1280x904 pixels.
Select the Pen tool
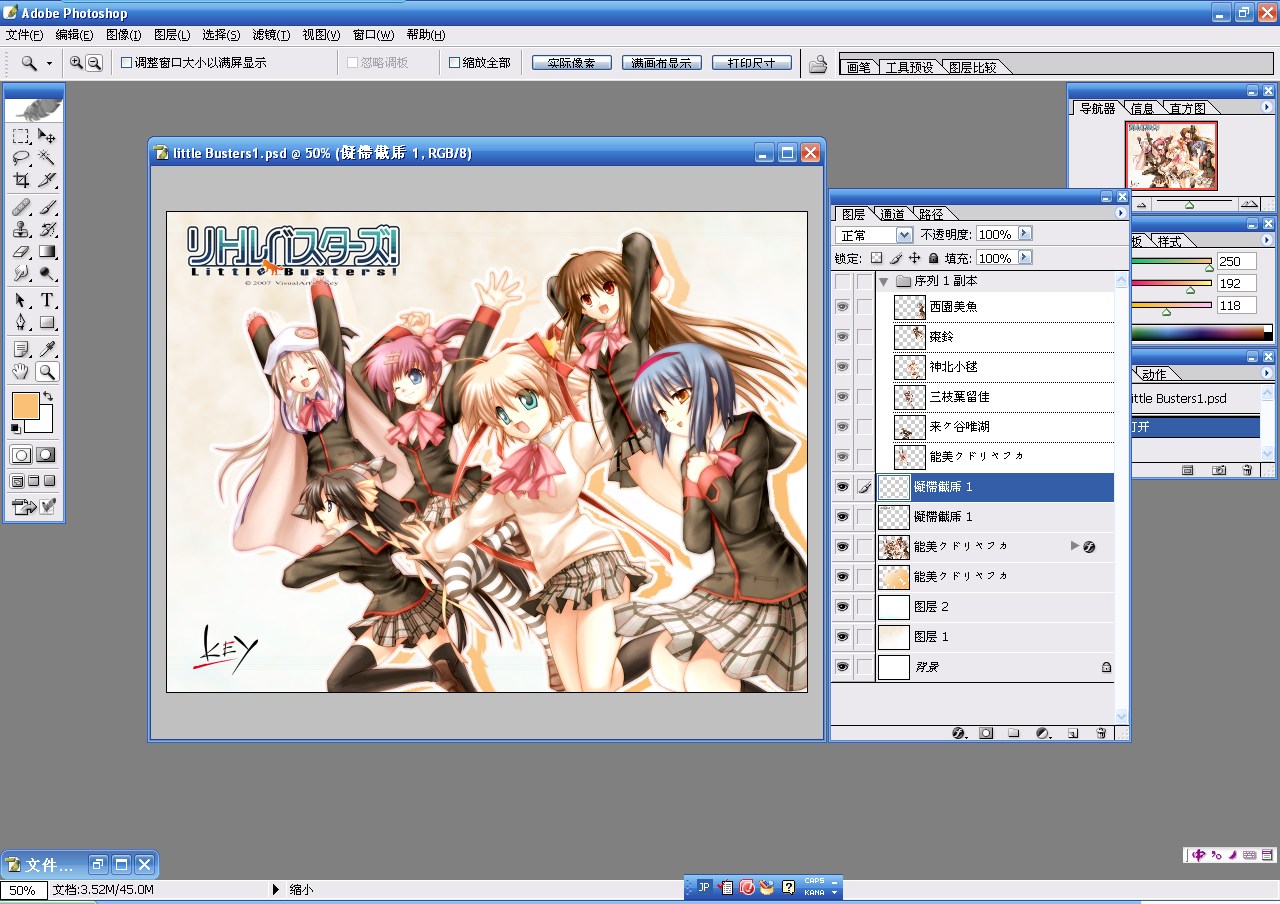pyautogui.click(x=21, y=322)
